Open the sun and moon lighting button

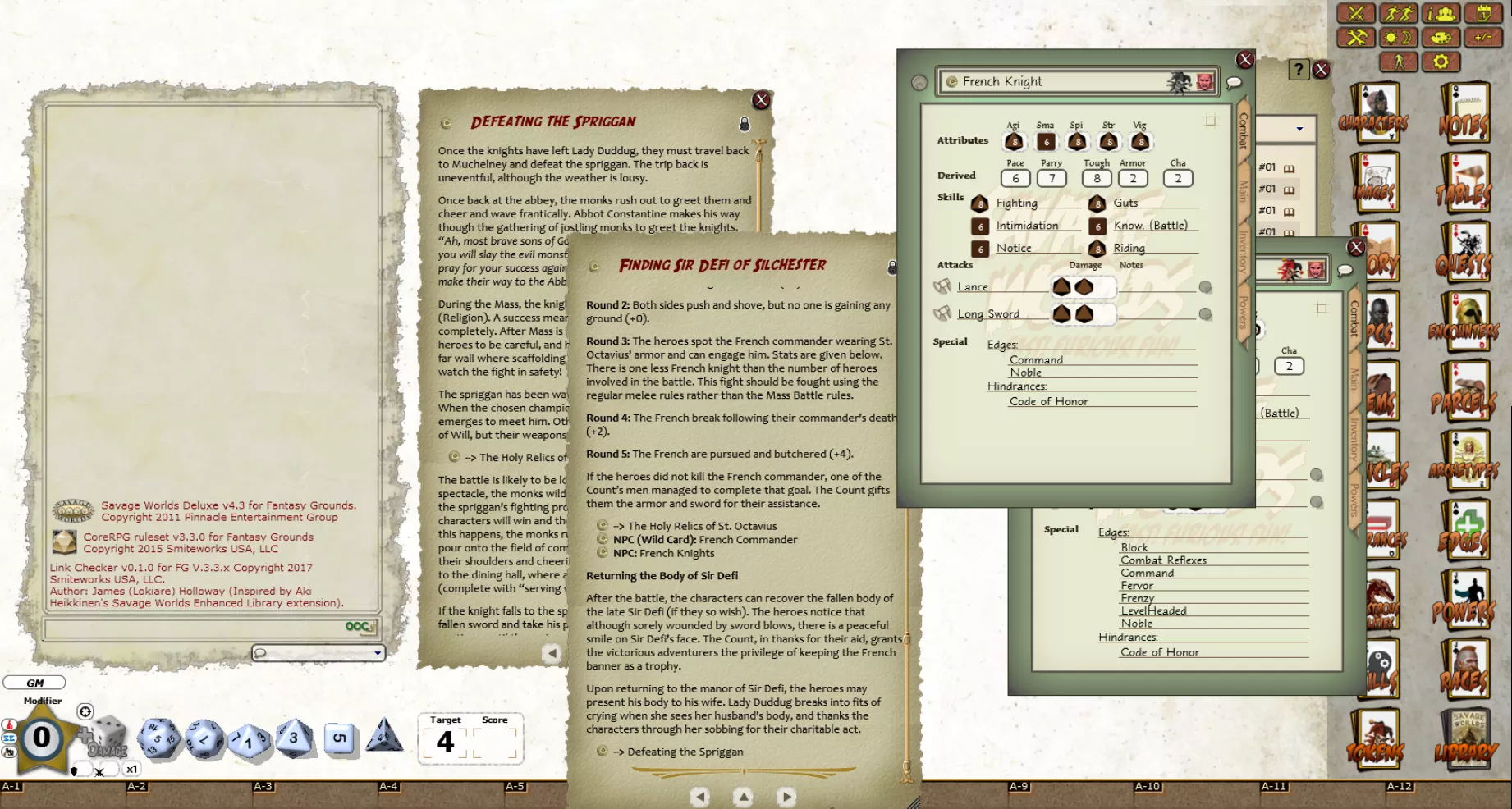(x=1399, y=38)
